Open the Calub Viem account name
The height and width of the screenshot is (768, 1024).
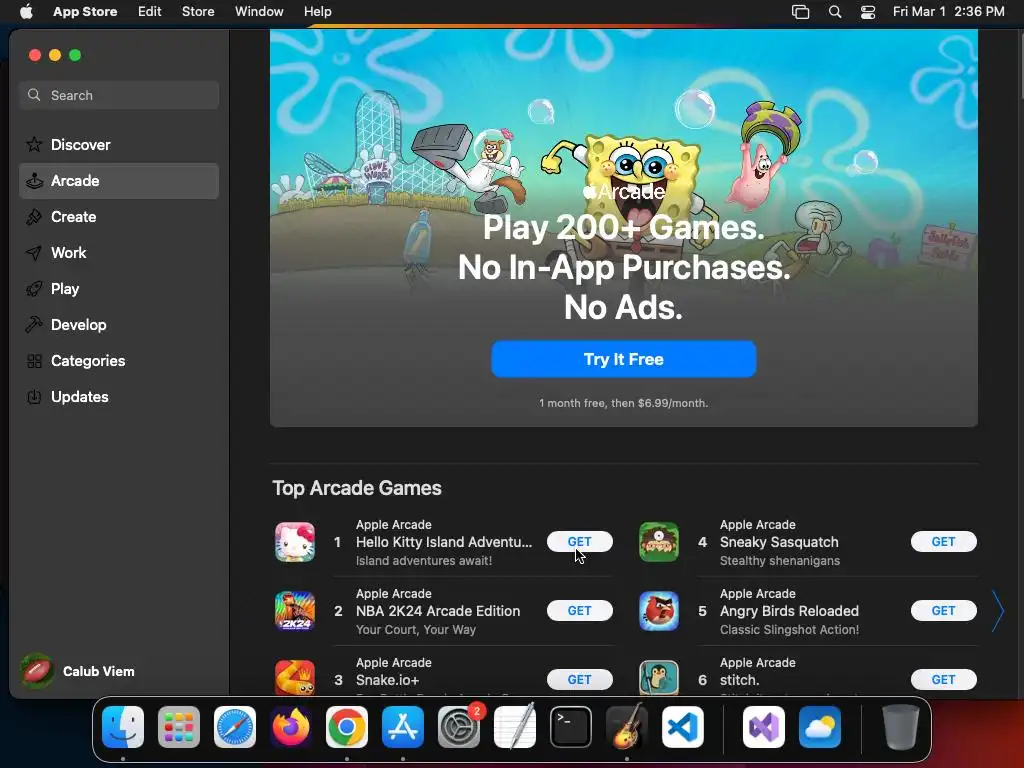coord(99,671)
